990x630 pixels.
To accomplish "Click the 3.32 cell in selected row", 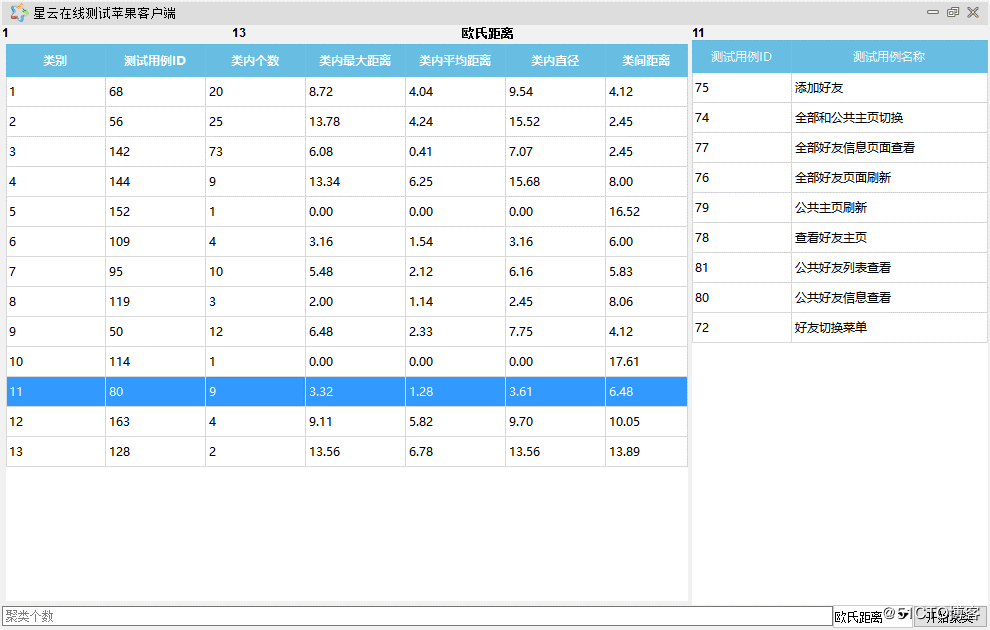I will click(355, 391).
